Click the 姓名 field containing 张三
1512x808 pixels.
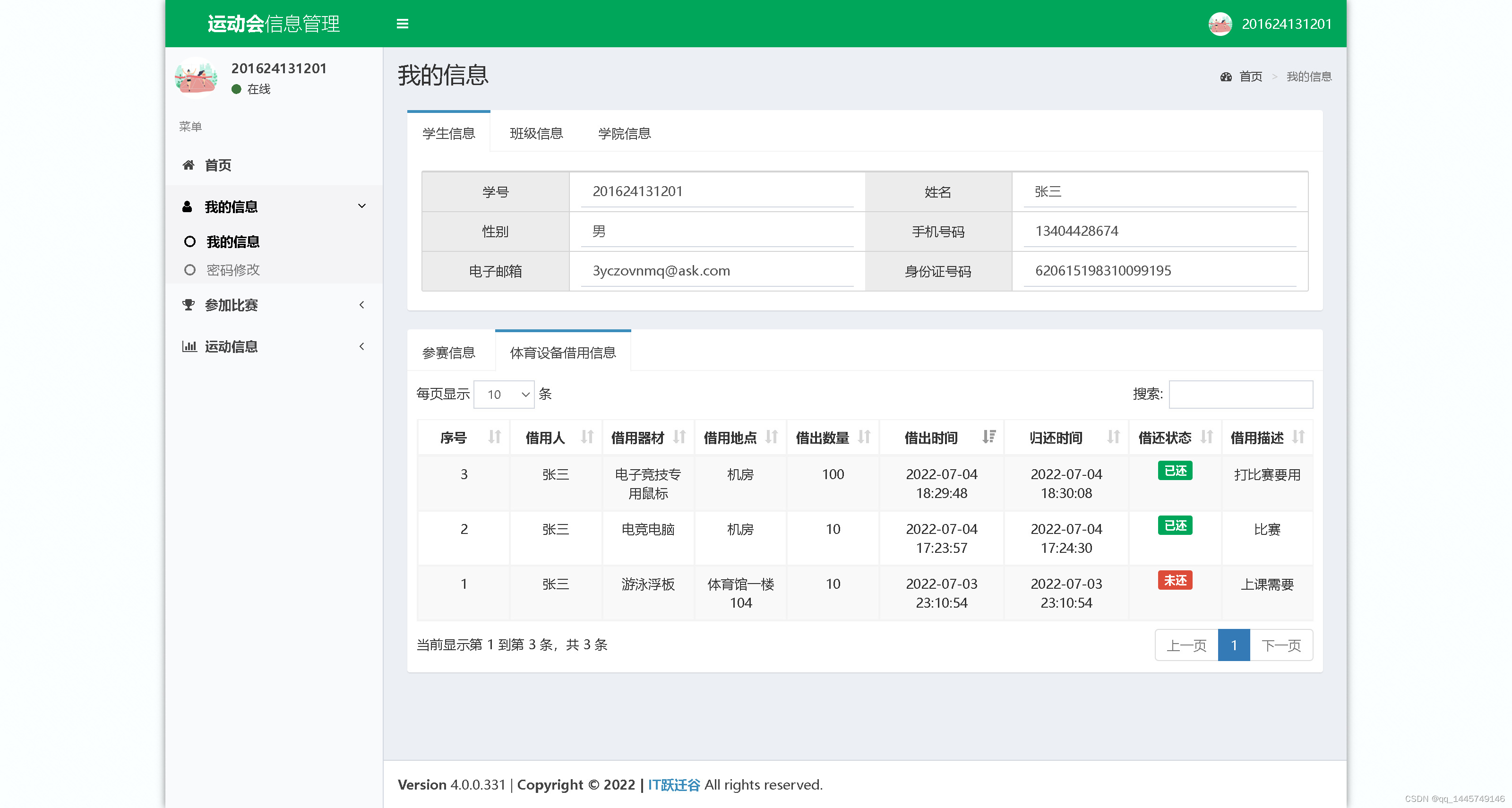[x=1159, y=192]
